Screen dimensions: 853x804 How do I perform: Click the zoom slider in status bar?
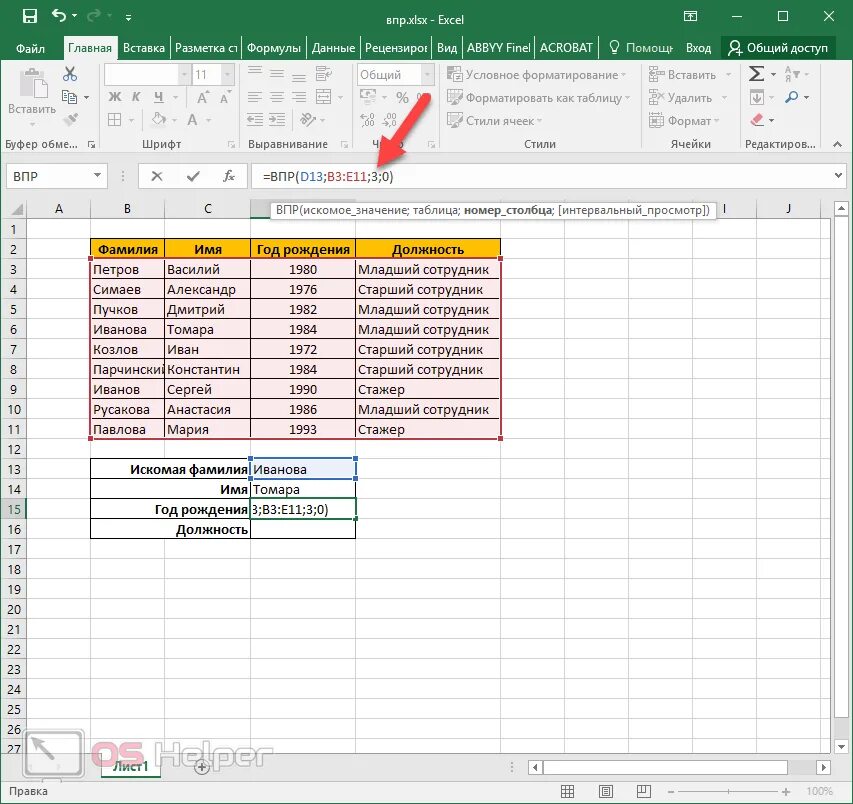pos(729,791)
